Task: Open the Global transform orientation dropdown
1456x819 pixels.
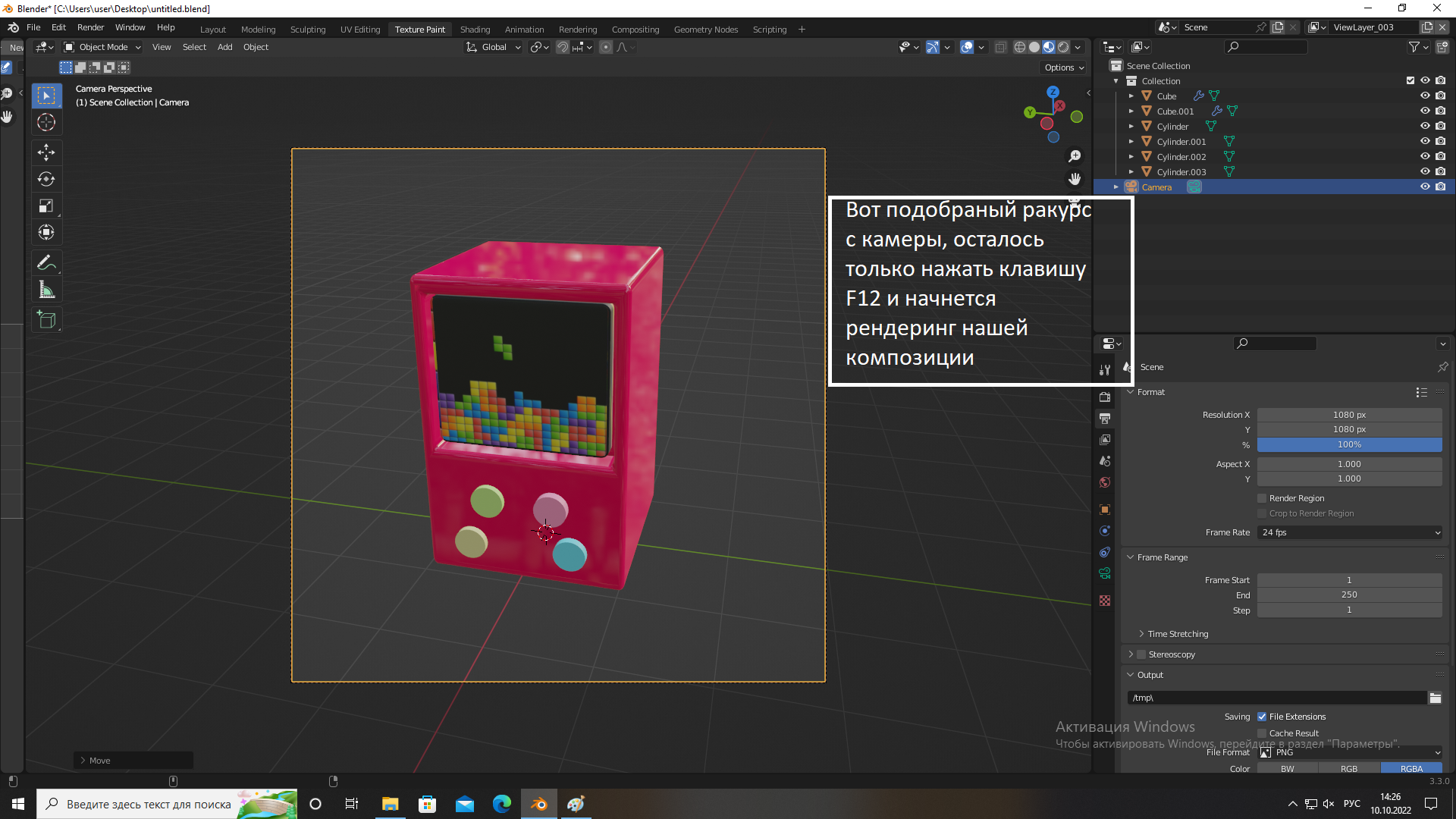Action: pyautogui.click(x=493, y=47)
